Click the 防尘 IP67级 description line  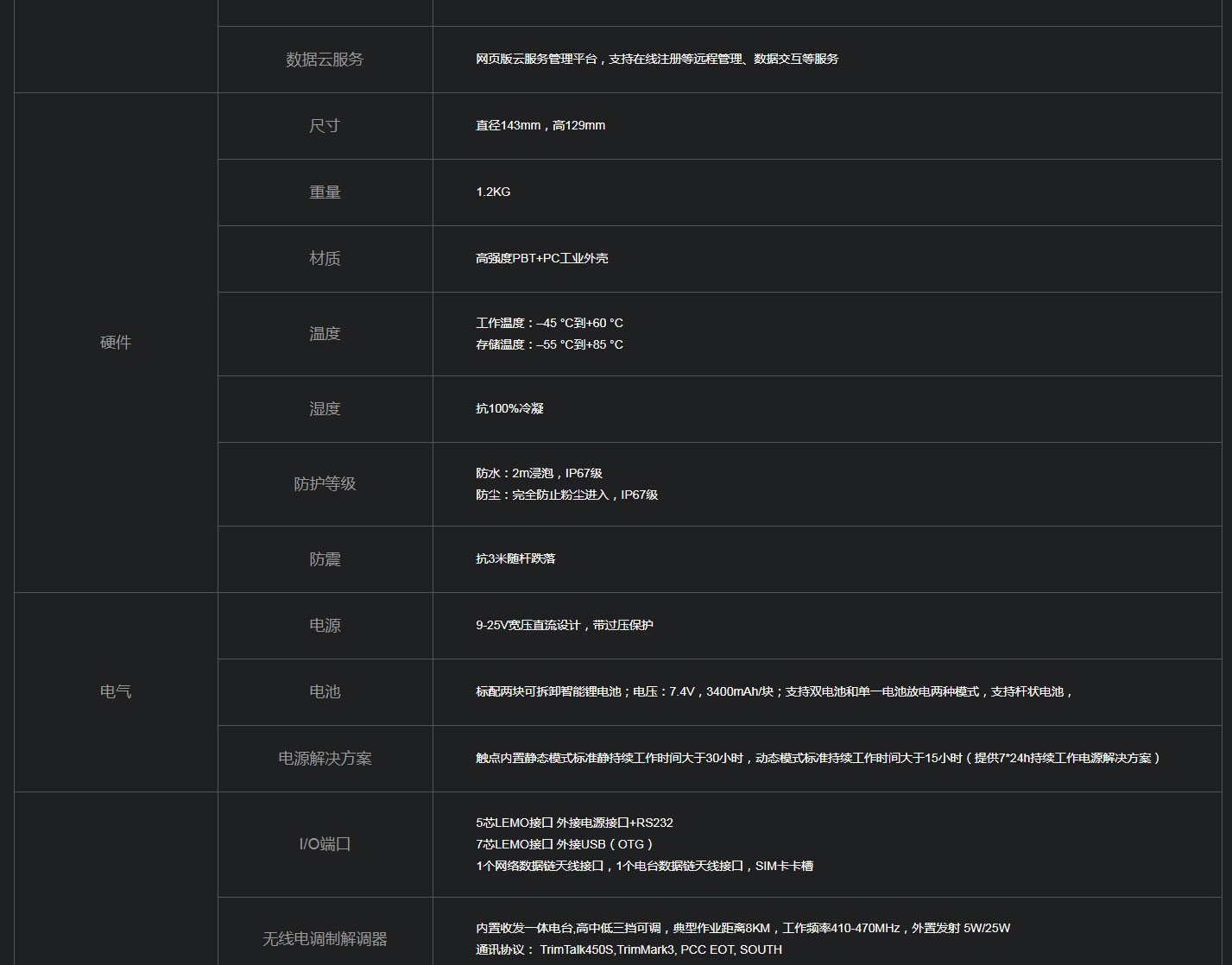566,495
